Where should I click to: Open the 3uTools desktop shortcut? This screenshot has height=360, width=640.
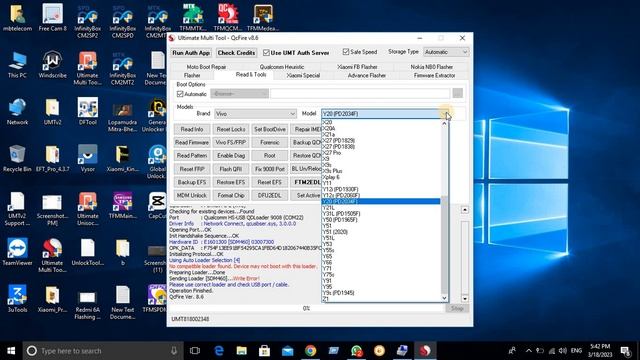[x=17, y=299]
